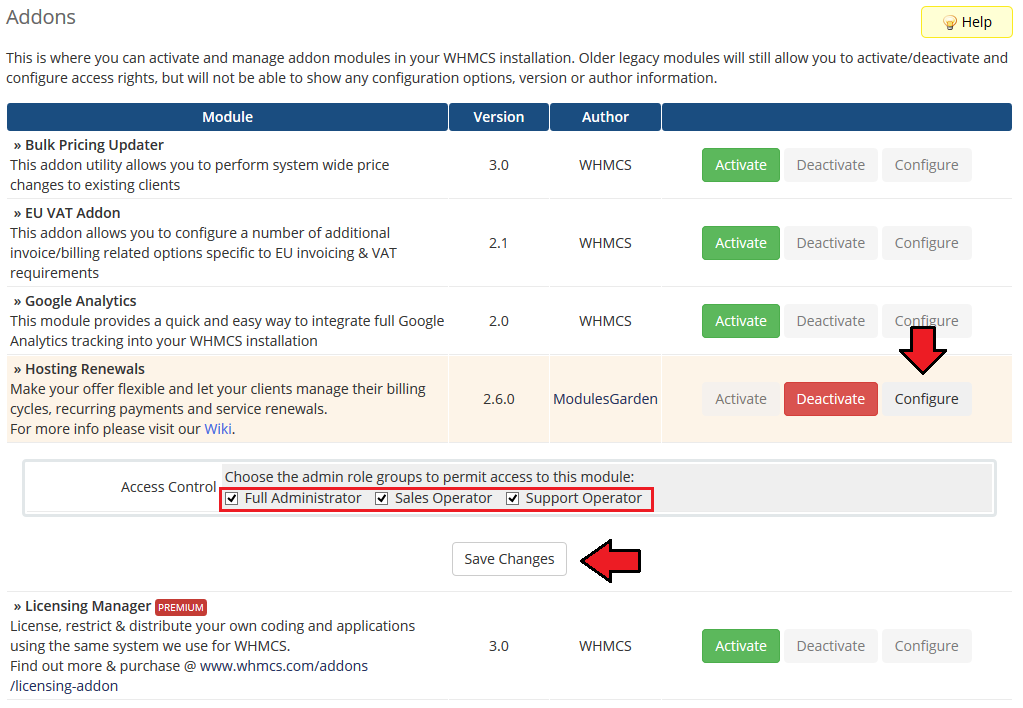Click Deactivate for Google Analytics
The height and width of the screenshot is (708, 1023).
[831, 321]
